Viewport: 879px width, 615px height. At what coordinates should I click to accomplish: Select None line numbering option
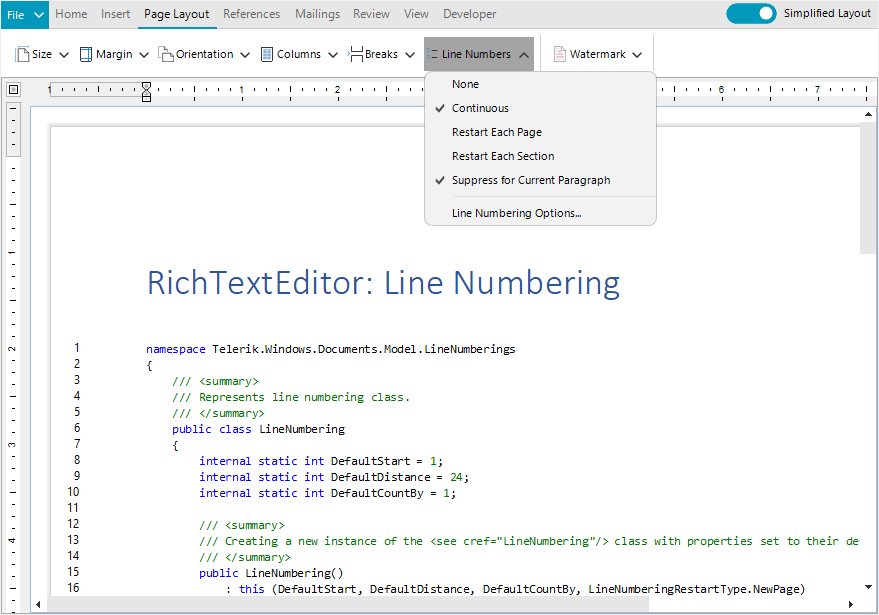(x=540, y=84)
